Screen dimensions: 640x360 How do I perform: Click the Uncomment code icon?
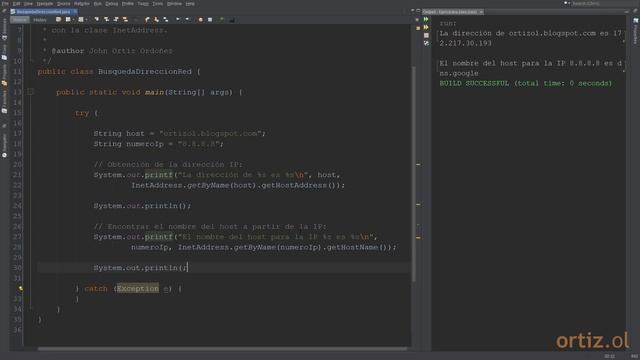pos(232,20)
